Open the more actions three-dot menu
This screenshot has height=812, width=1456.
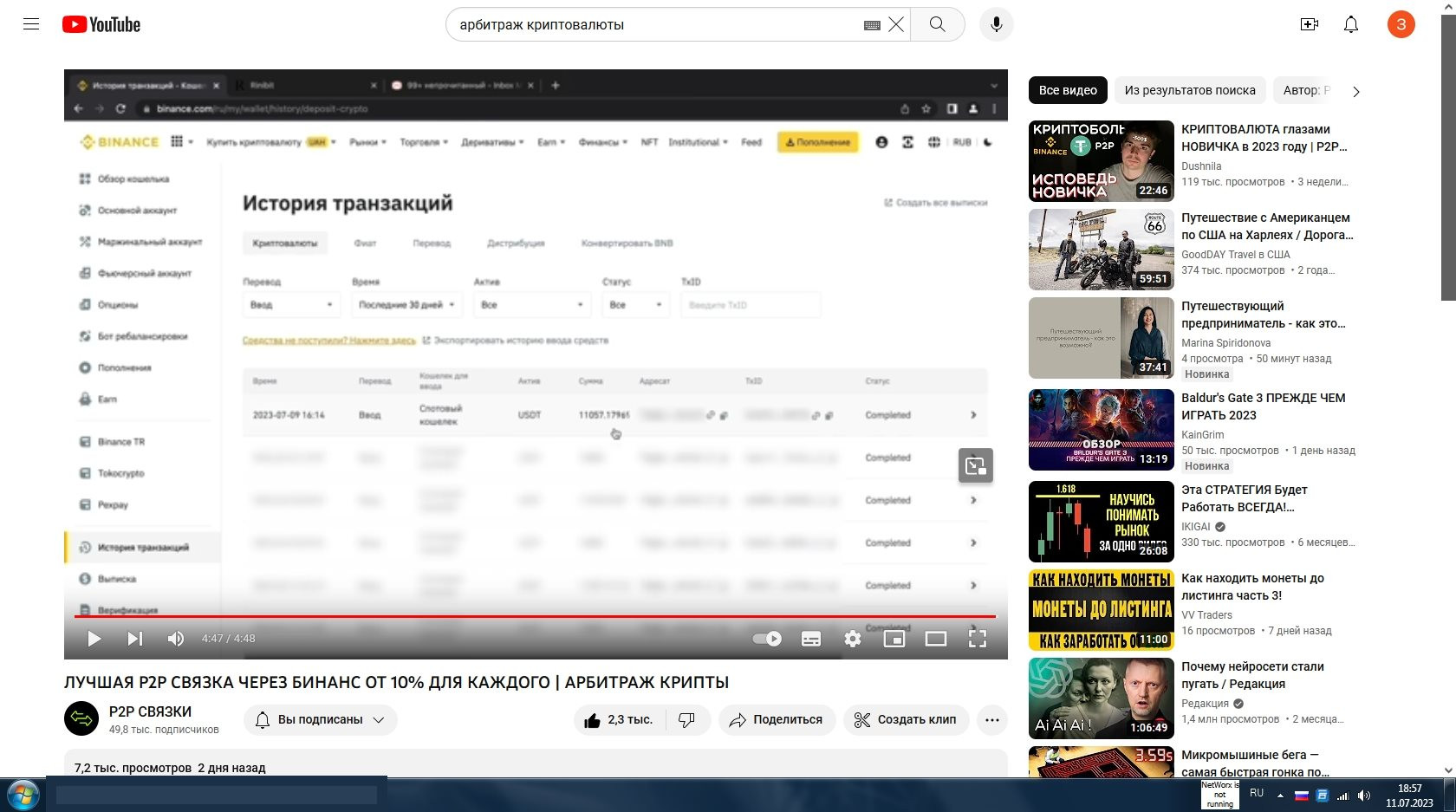pyautogui.click(x=992, y=720)
